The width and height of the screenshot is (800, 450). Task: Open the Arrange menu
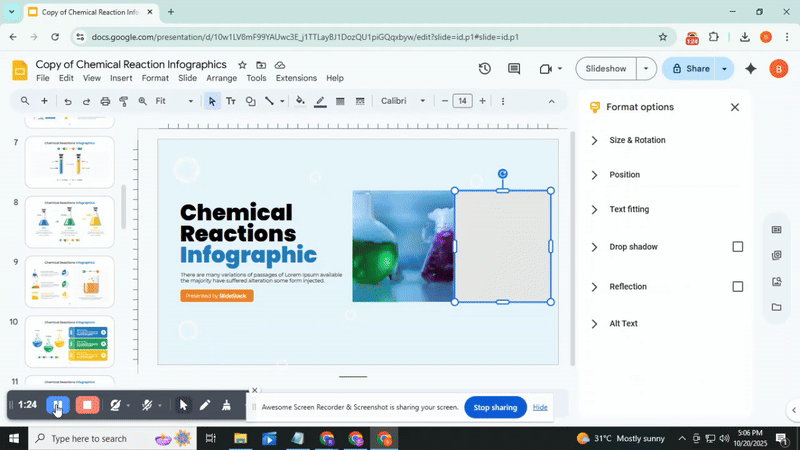221,78
